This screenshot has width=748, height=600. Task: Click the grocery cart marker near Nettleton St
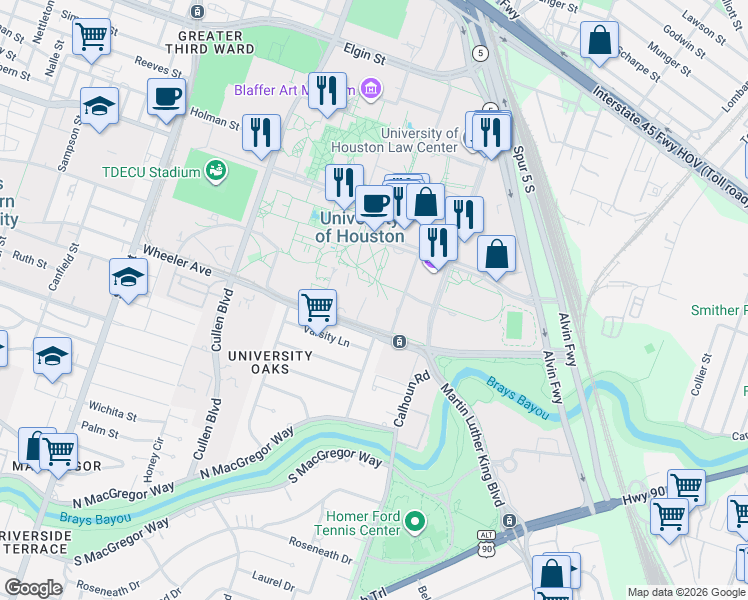[92, 37]
